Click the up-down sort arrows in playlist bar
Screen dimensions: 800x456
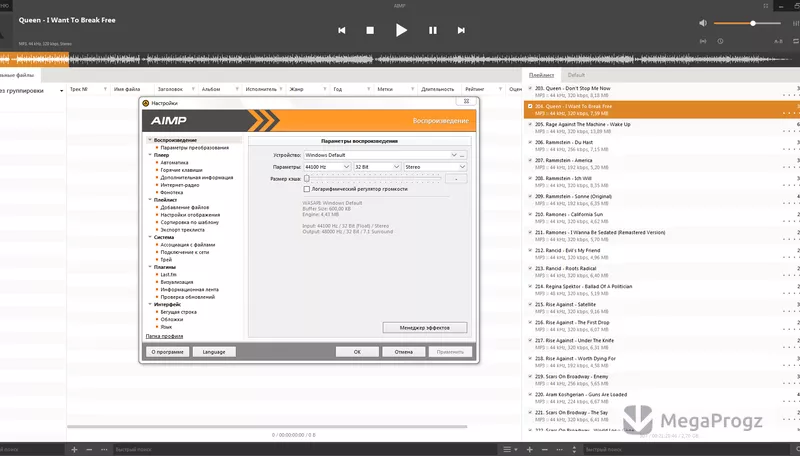pos(574,449)
